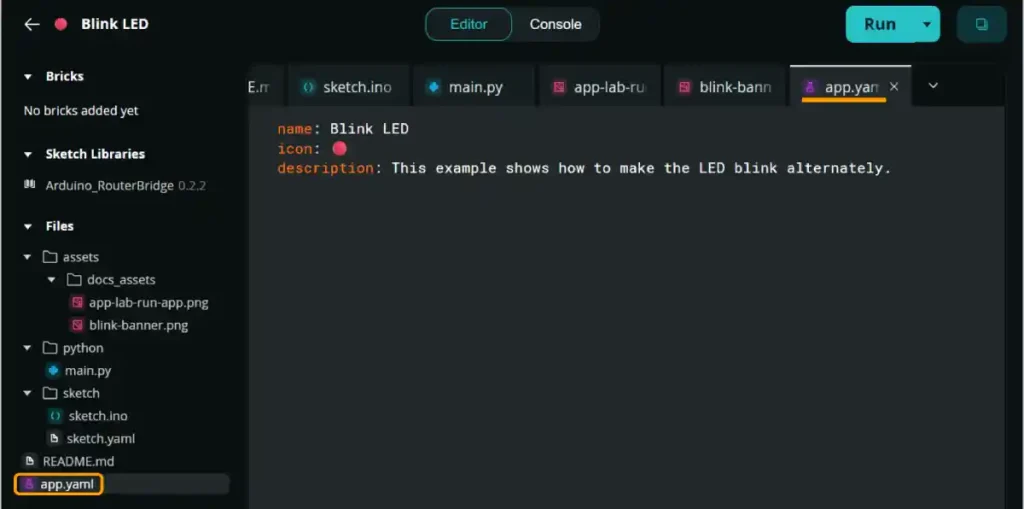The height and width of the screenshot is (509, 1024).
Task: Switch to the app-lab-run tab
Action: coord(599,86)
